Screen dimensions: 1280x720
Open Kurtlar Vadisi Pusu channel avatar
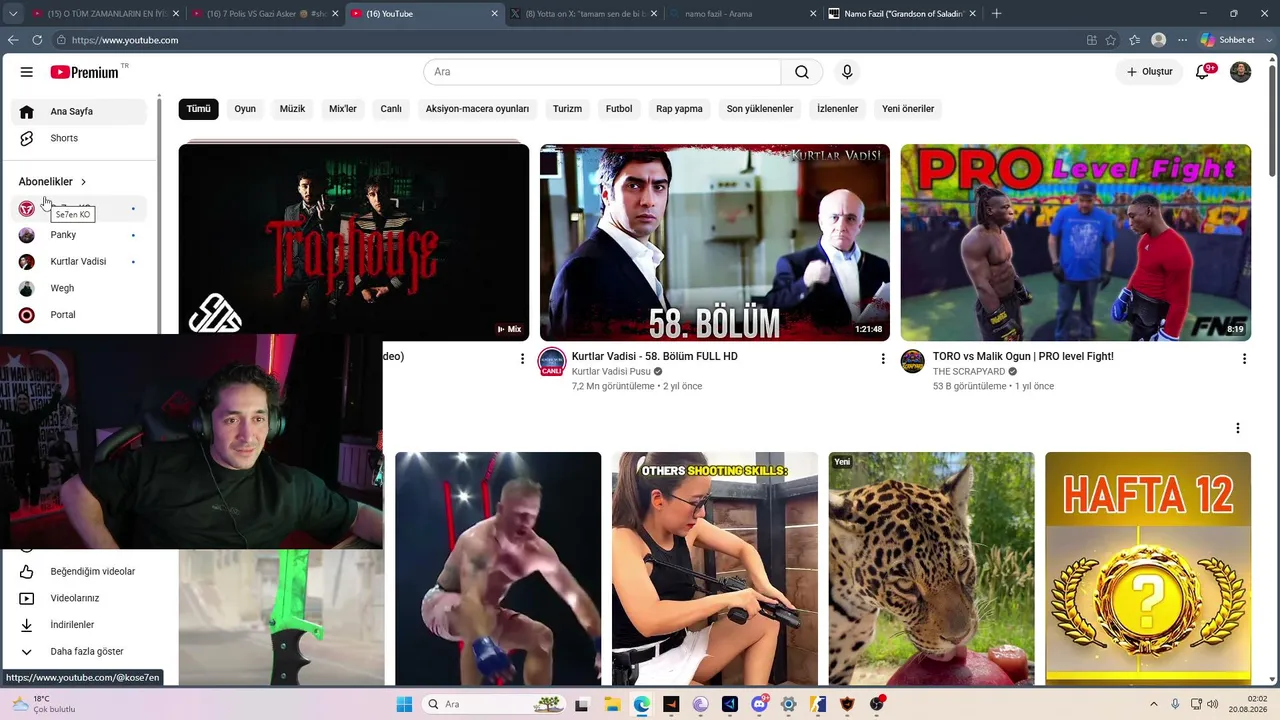[x=551, y=361]
